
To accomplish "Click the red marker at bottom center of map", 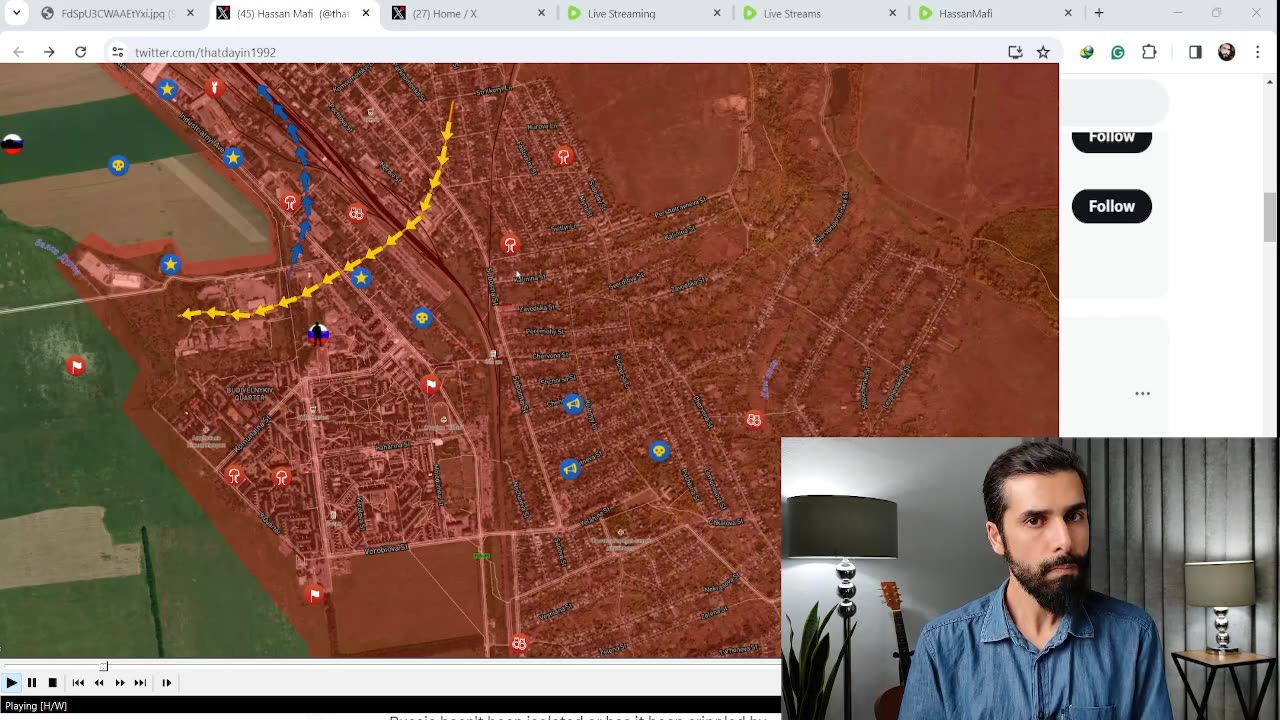I will click(519, 644).
